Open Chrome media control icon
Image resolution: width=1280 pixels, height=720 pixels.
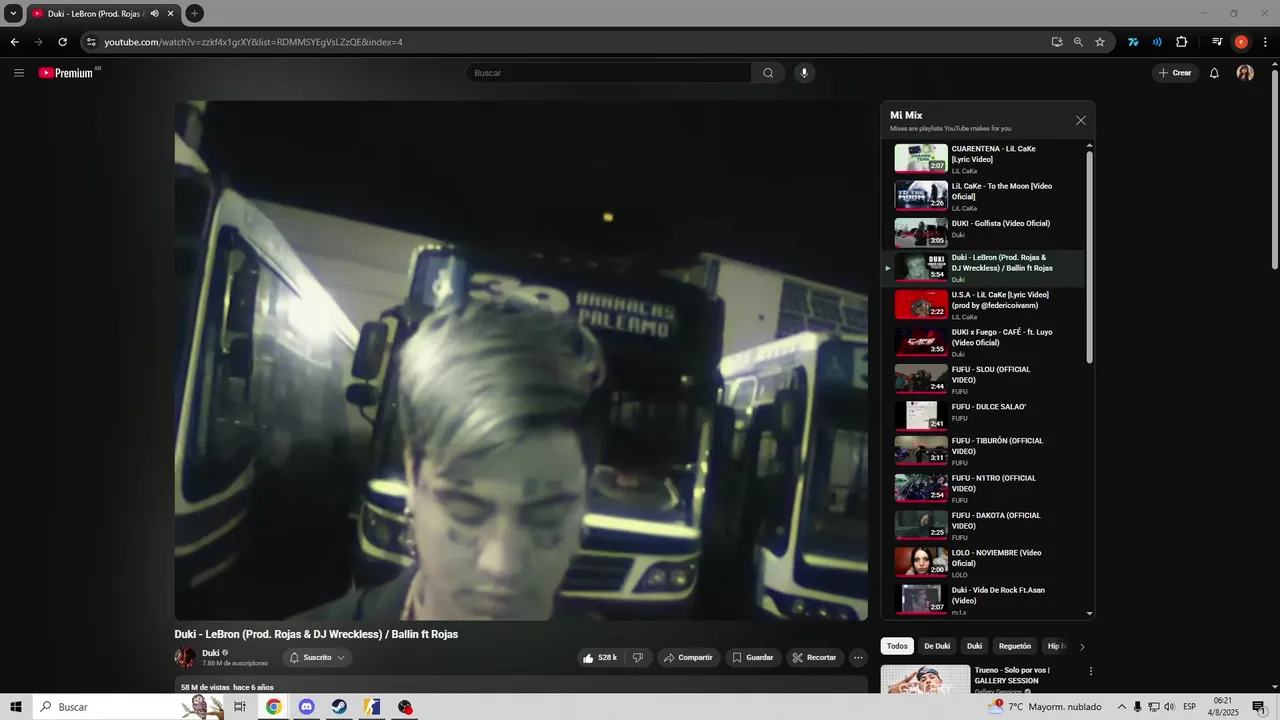point(1217,42)
